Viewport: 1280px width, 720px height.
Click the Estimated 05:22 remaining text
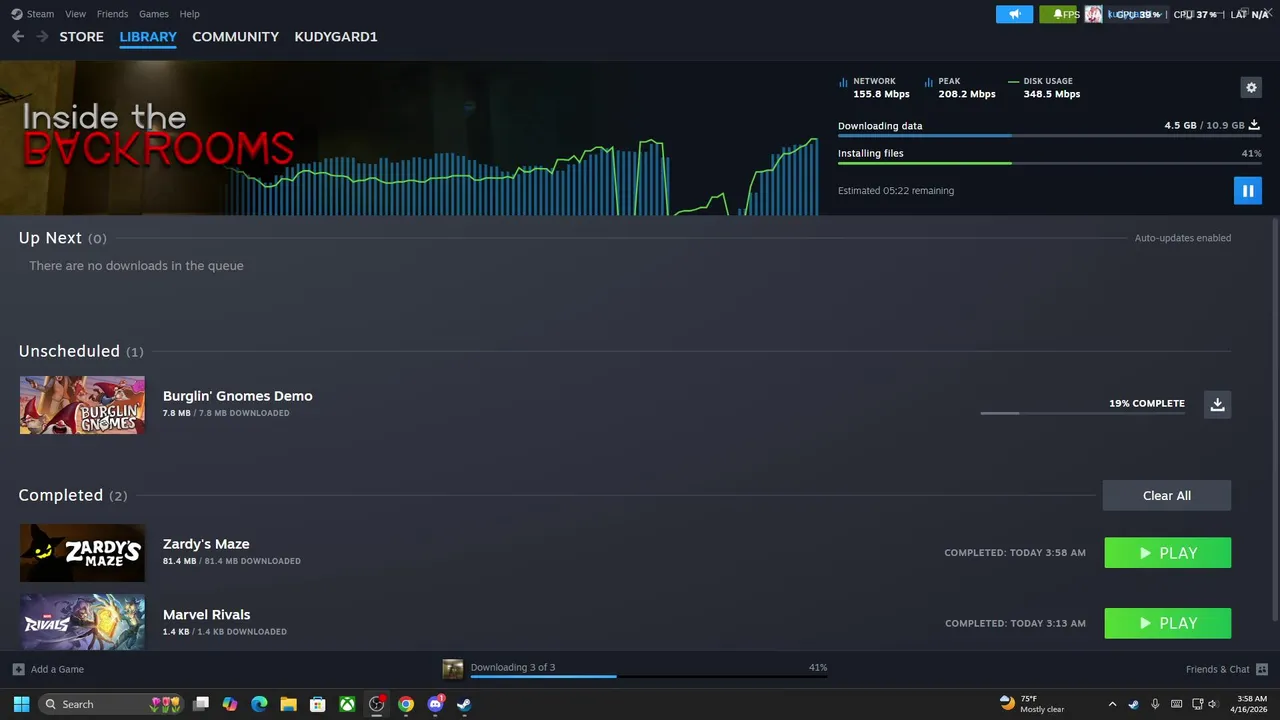[x=896, y=190]
